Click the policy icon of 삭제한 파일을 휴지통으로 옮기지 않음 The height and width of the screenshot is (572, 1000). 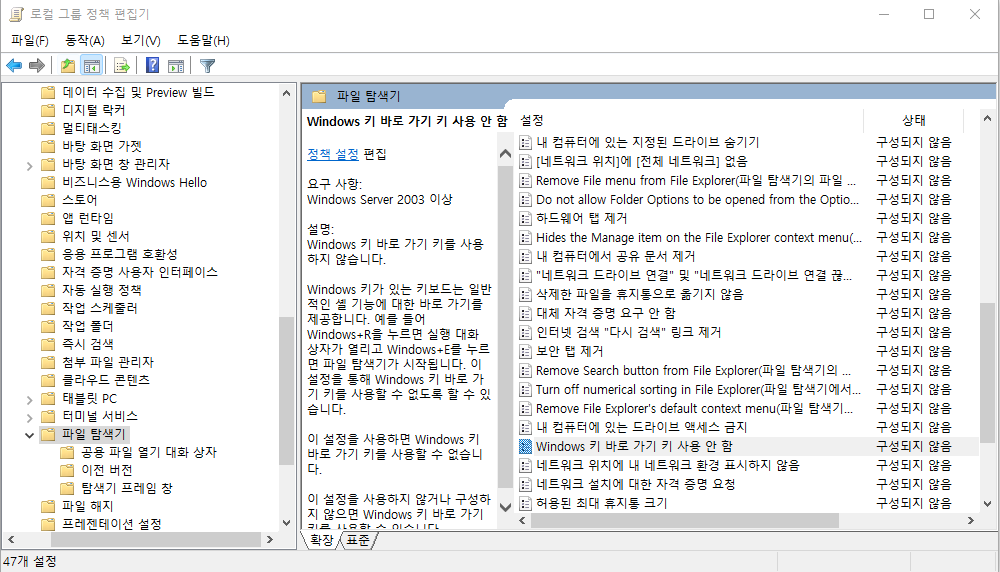tap(525, 295)
